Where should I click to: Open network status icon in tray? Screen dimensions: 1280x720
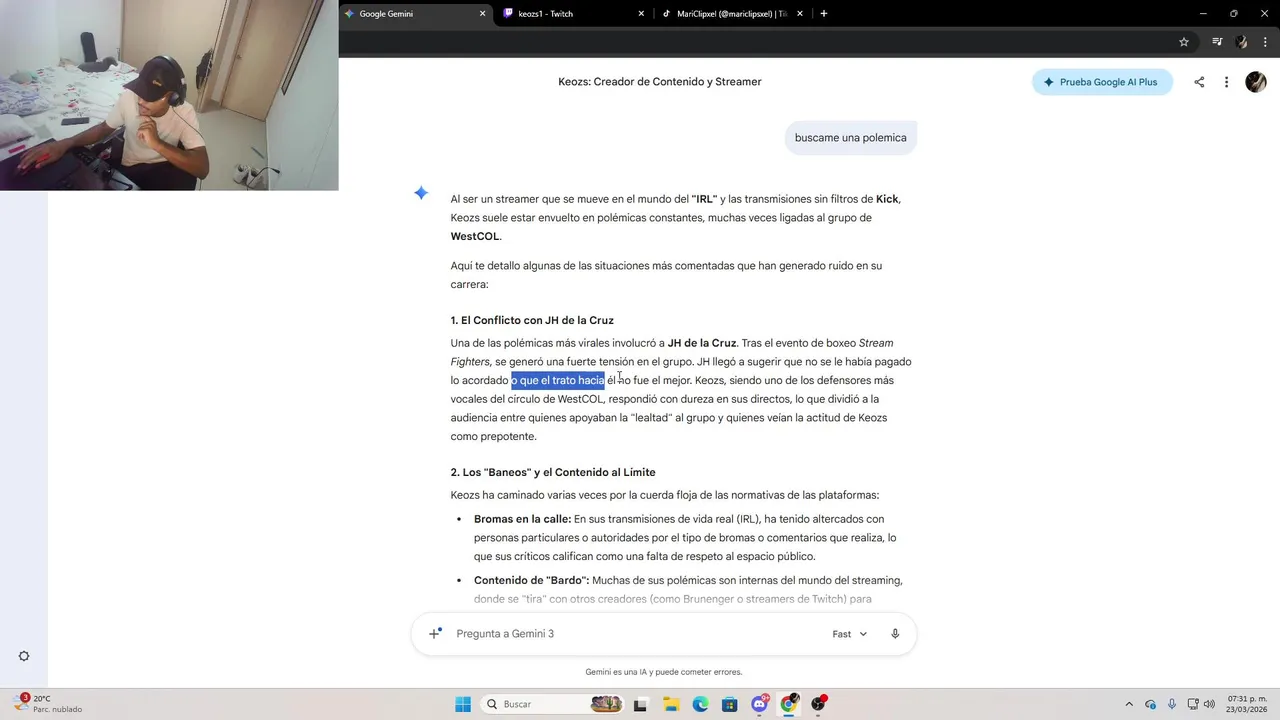pos(1192,704)
